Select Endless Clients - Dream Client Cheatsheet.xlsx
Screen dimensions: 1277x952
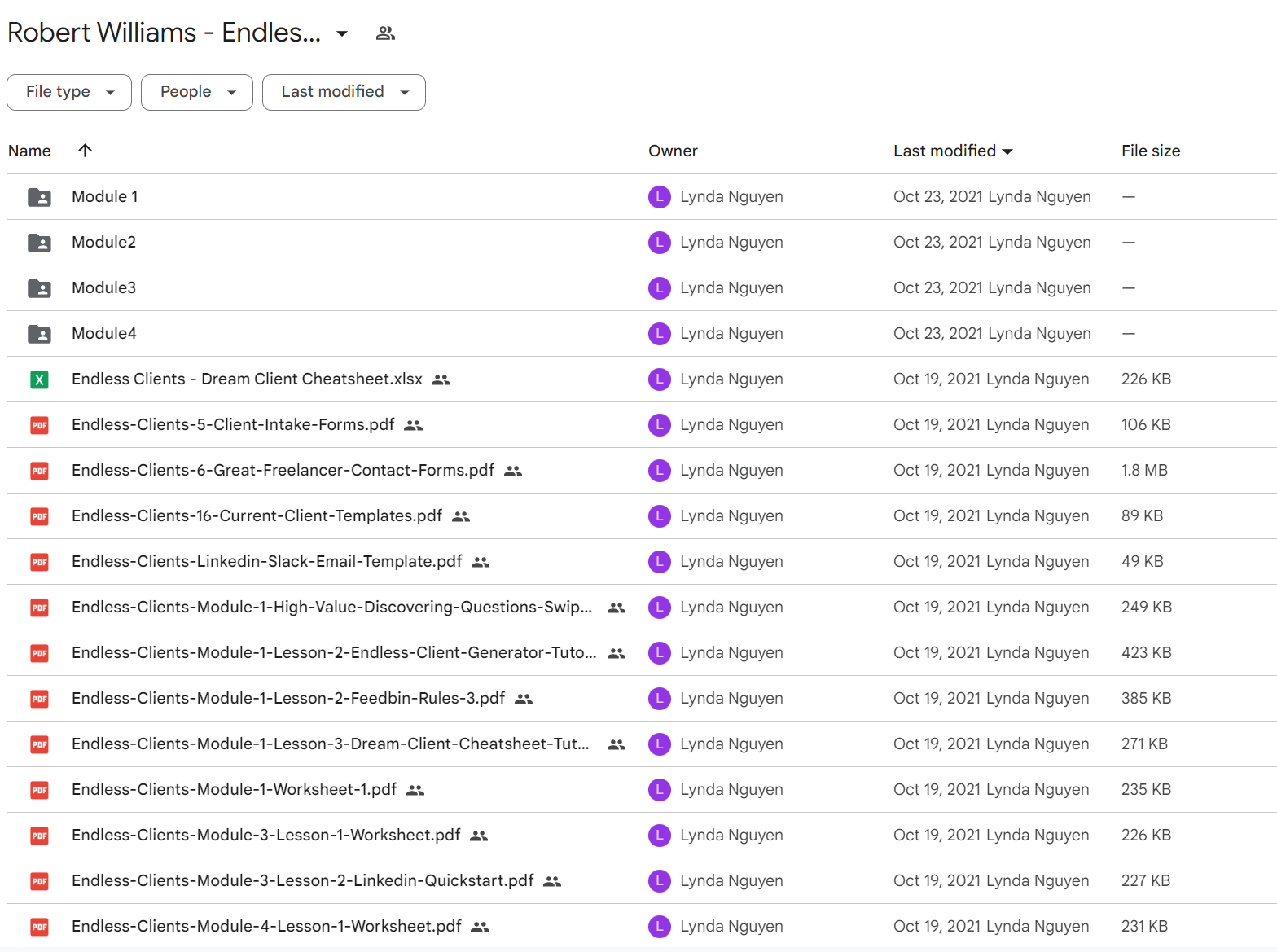pos(247,379)
